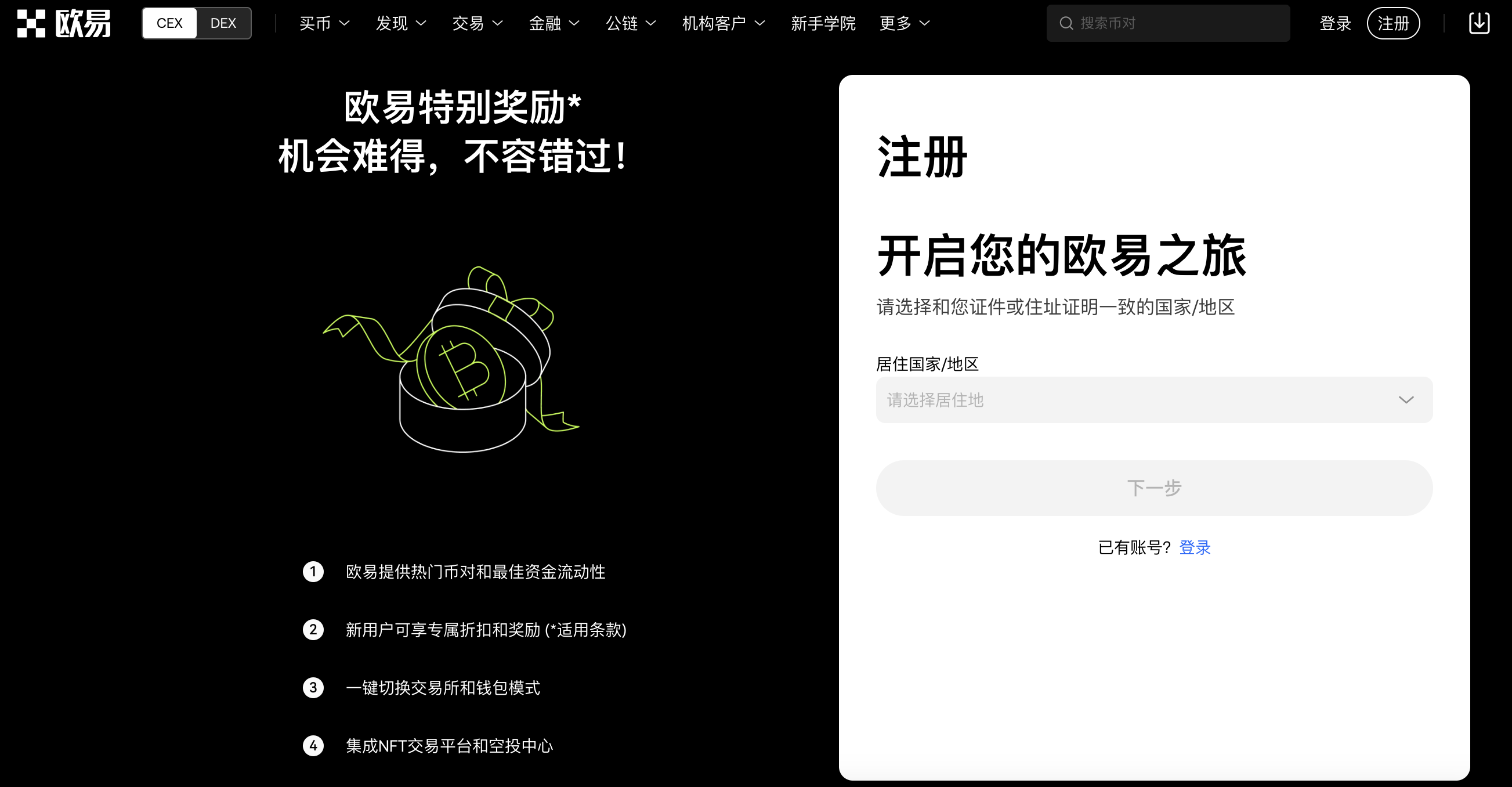Click the number 3 circle badge
Screen dimensions: 1512x787
[313, 688]
